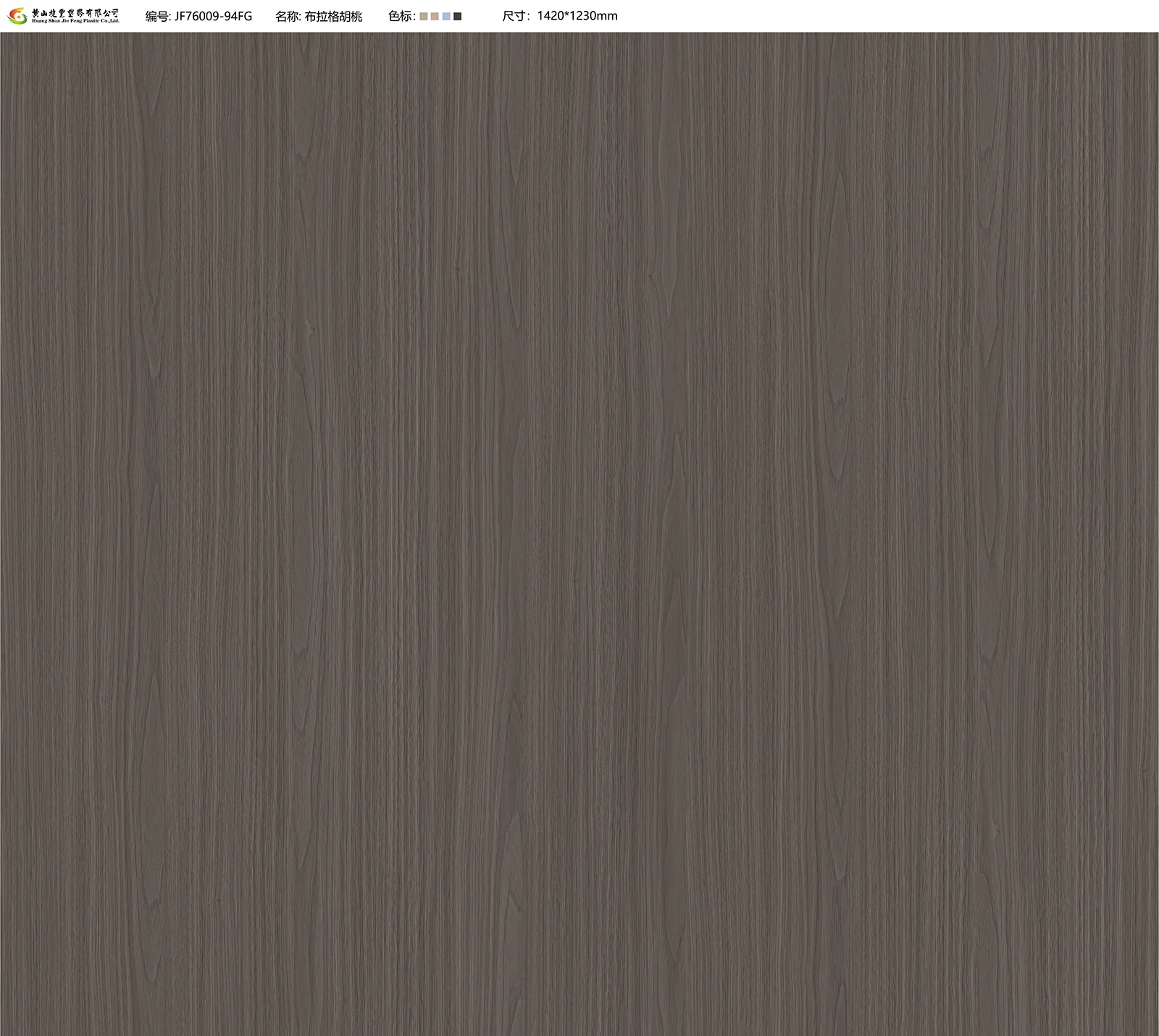Click the Chinese company name beside the logo
Screen dimensions: 1159x1036
pos(75,12)
